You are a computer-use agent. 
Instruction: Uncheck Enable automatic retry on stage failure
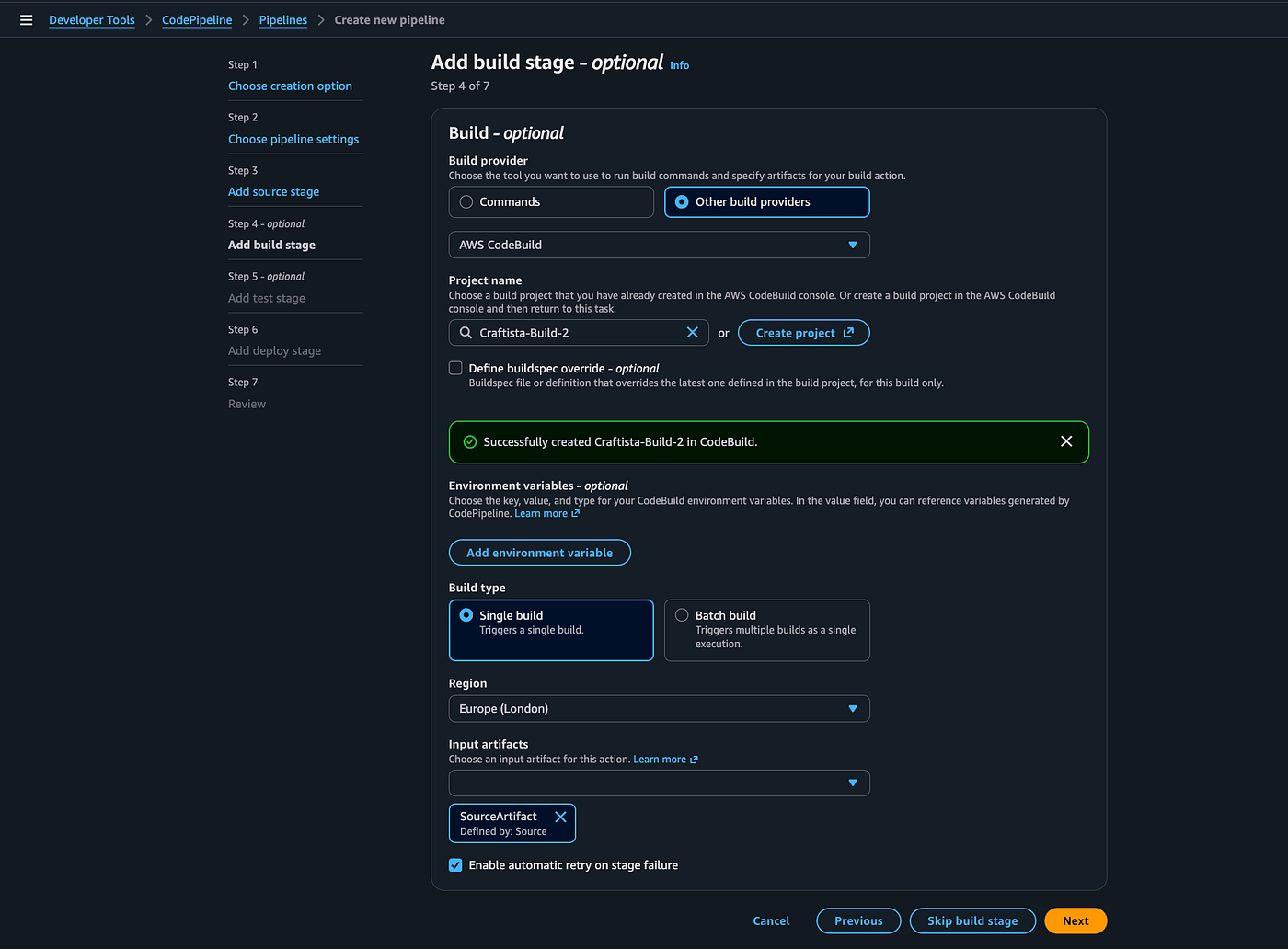(455, 865)
